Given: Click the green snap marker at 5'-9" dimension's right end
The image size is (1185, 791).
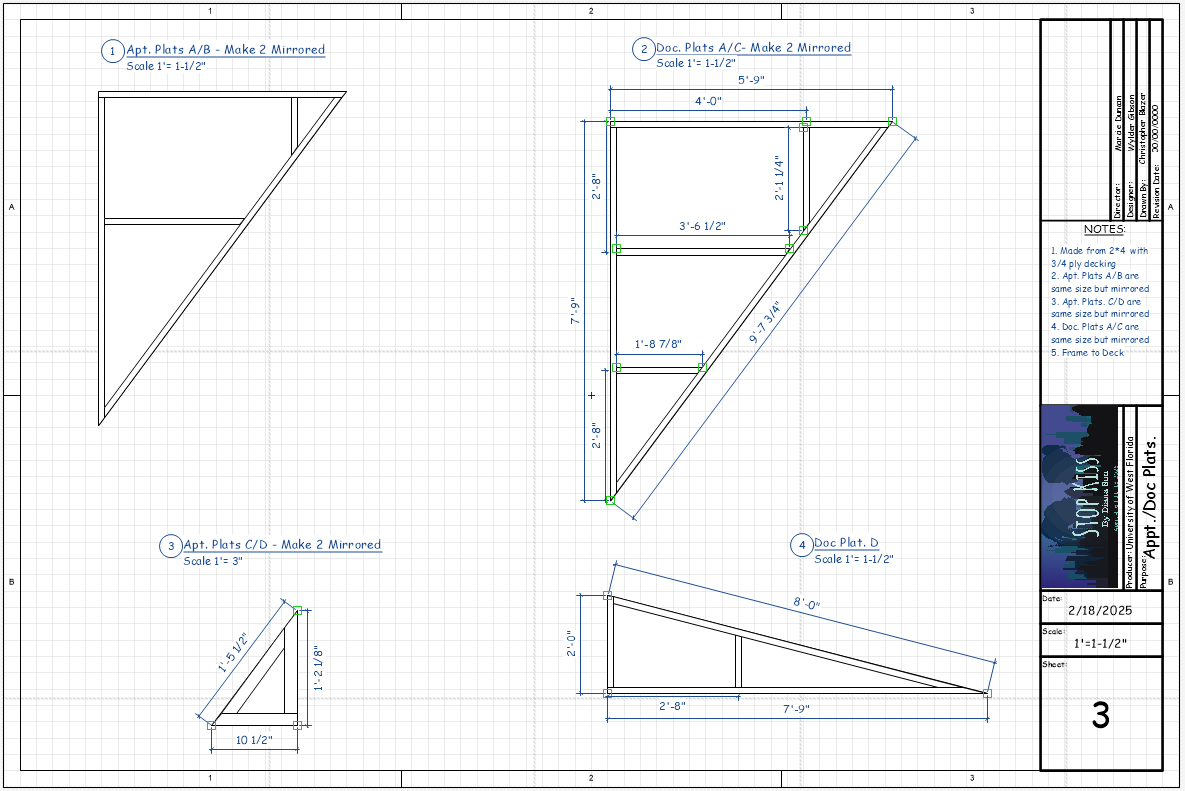Looking at the screenshot, I should coord(893,121).
